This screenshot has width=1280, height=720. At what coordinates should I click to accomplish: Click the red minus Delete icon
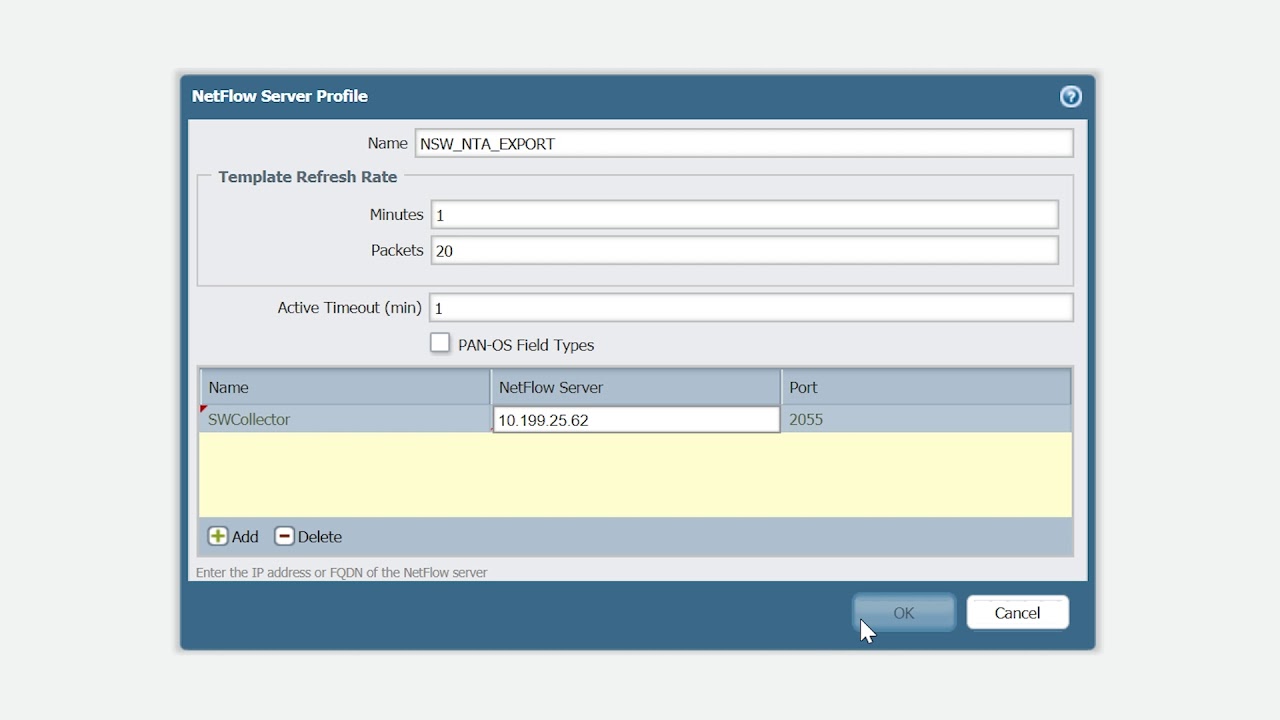[x=285, y=536]
